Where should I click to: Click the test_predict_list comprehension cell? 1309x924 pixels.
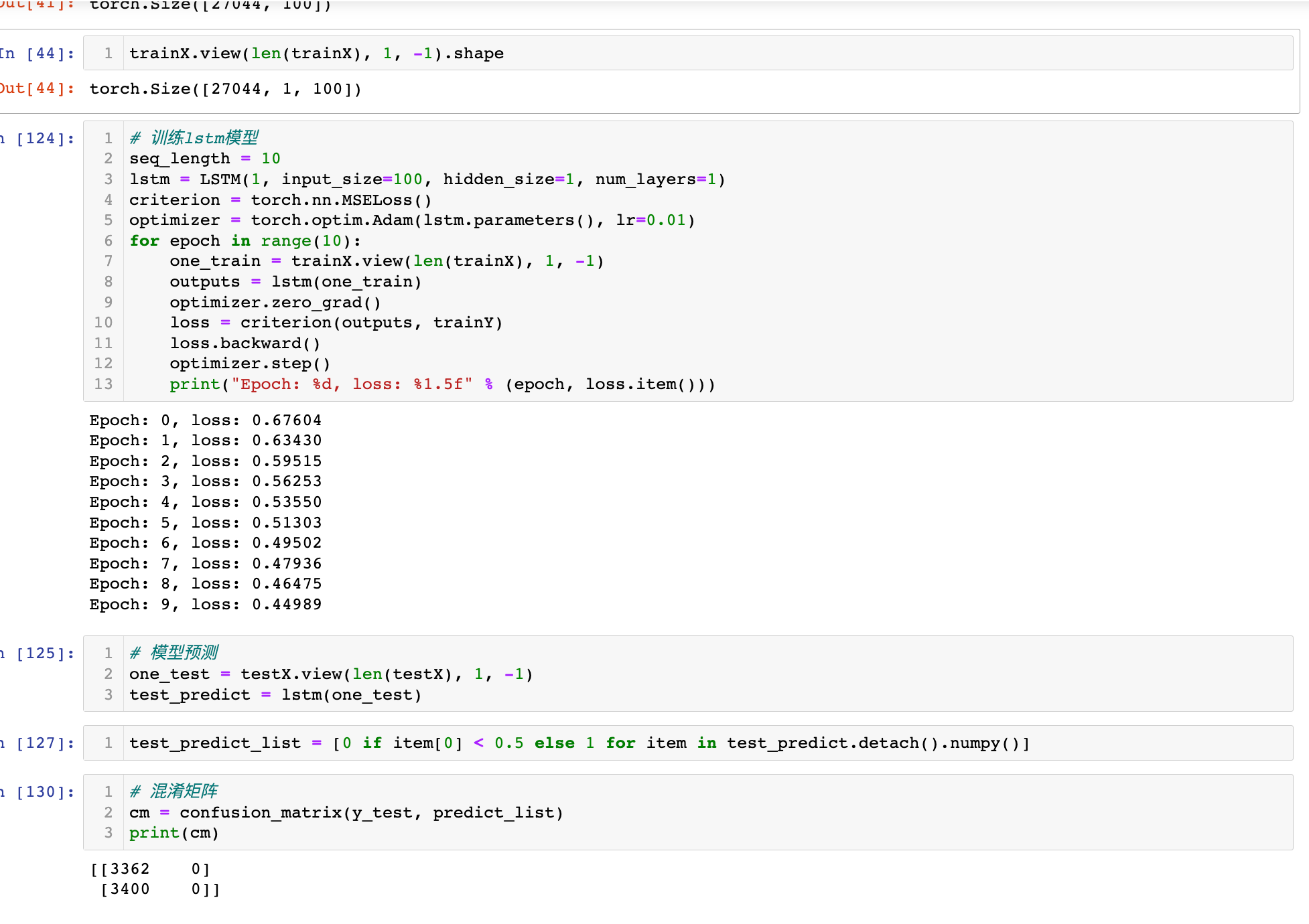[x=579, y=743]
